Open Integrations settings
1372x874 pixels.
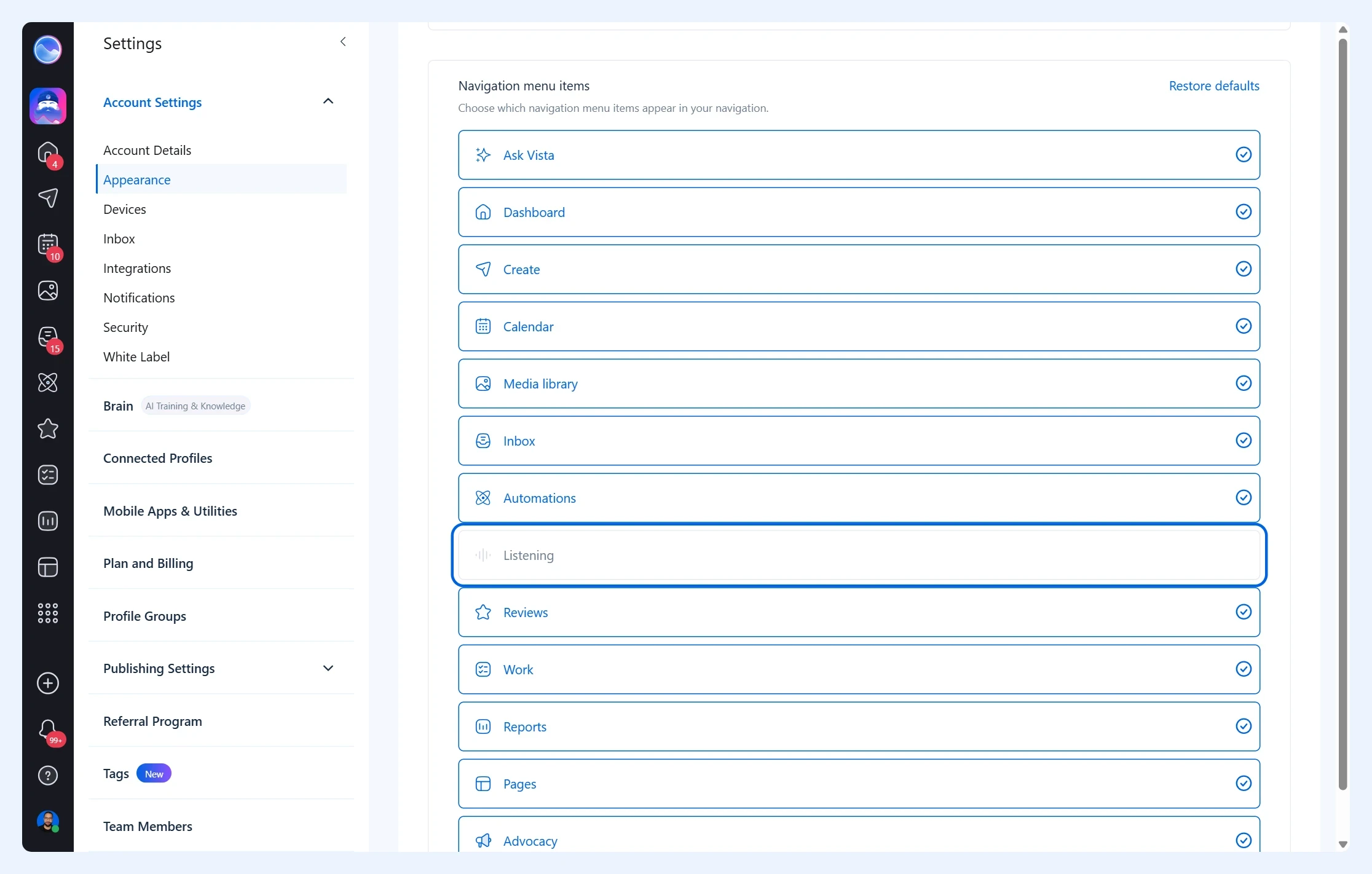pyautogui.click(x=137, y=268)
